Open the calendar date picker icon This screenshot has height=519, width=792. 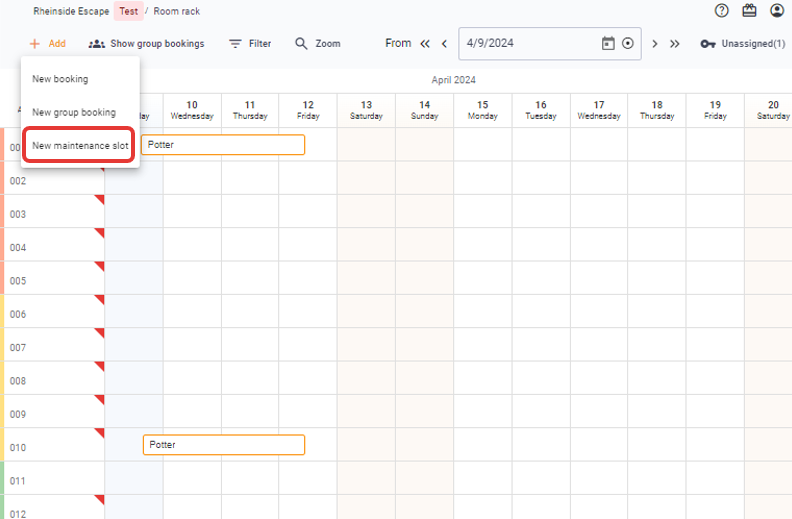coord(607,44)
